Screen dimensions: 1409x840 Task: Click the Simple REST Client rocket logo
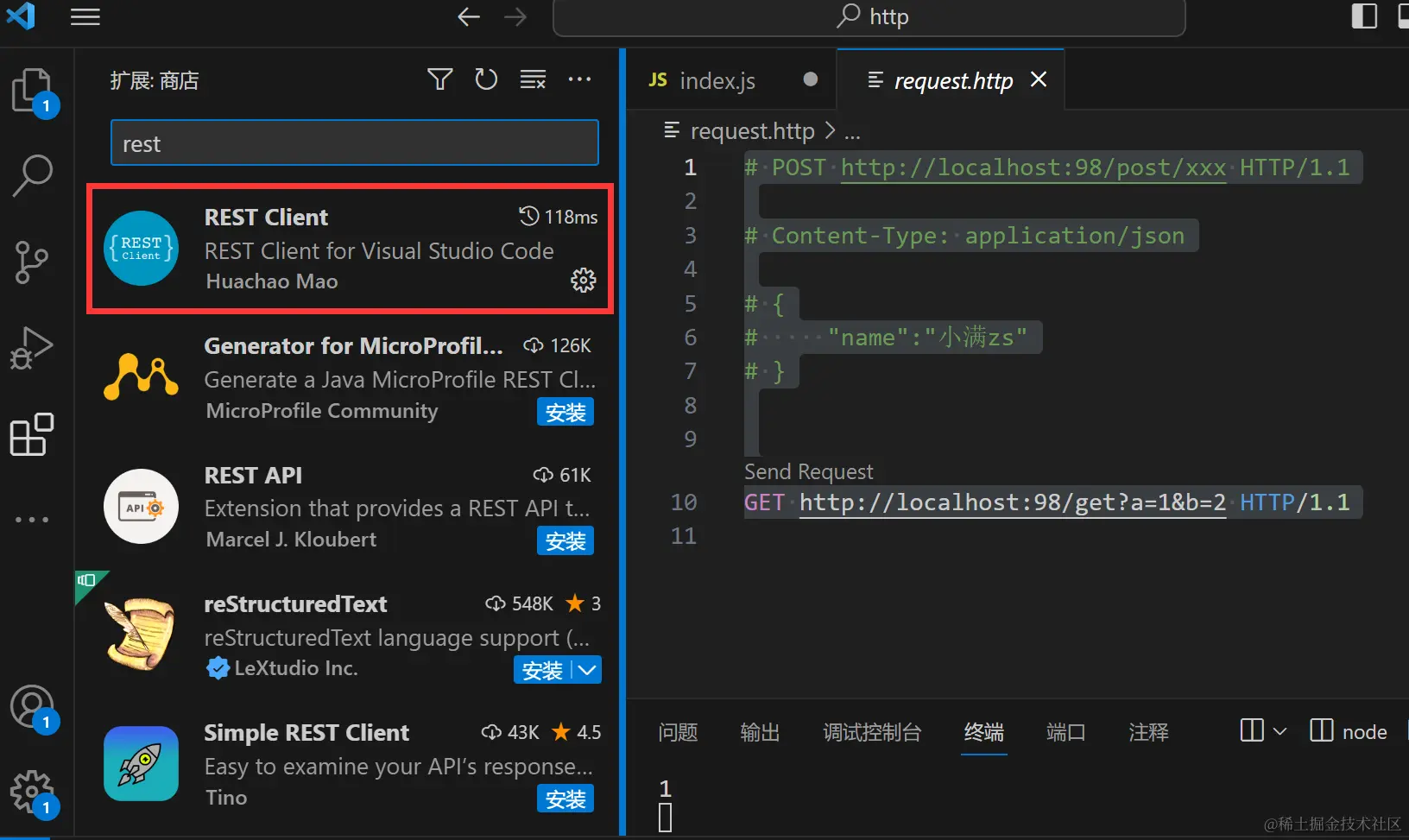coord(141,764)
